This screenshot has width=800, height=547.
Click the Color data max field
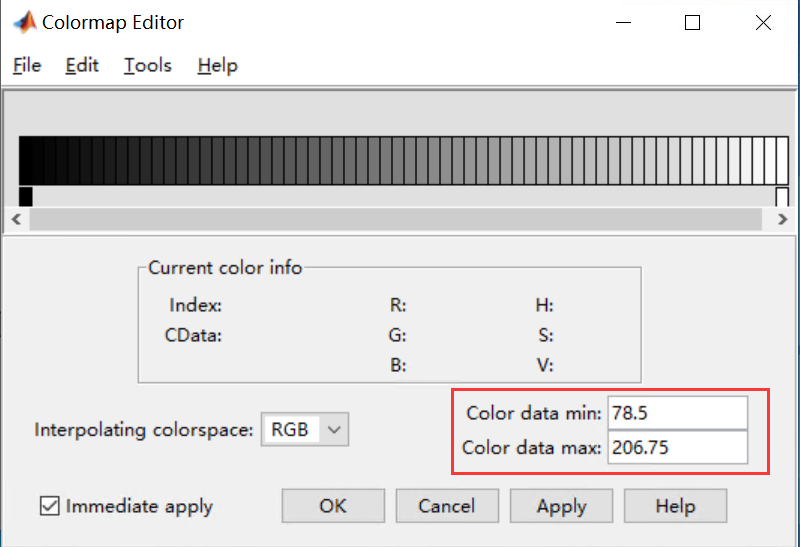[x=678, y=447]
